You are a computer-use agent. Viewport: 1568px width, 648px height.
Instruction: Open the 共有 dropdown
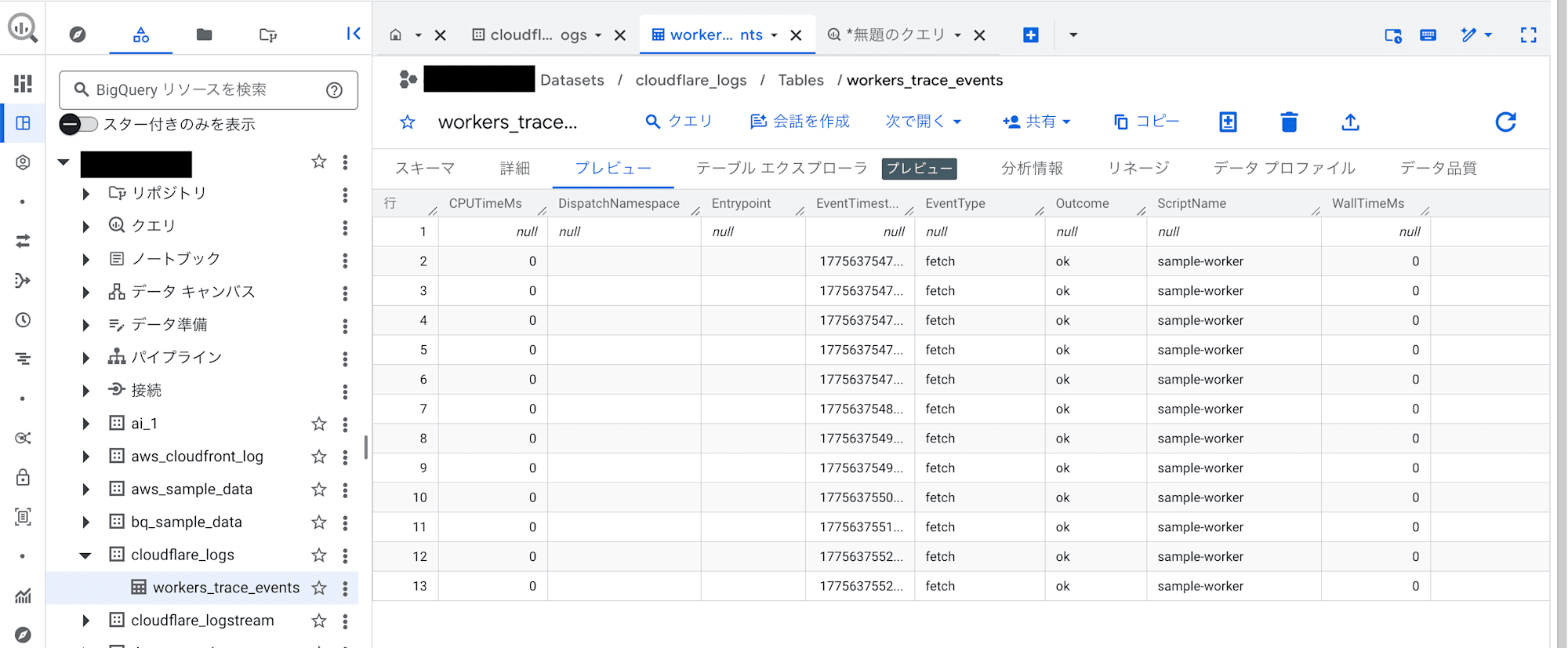pos(1036,122)
